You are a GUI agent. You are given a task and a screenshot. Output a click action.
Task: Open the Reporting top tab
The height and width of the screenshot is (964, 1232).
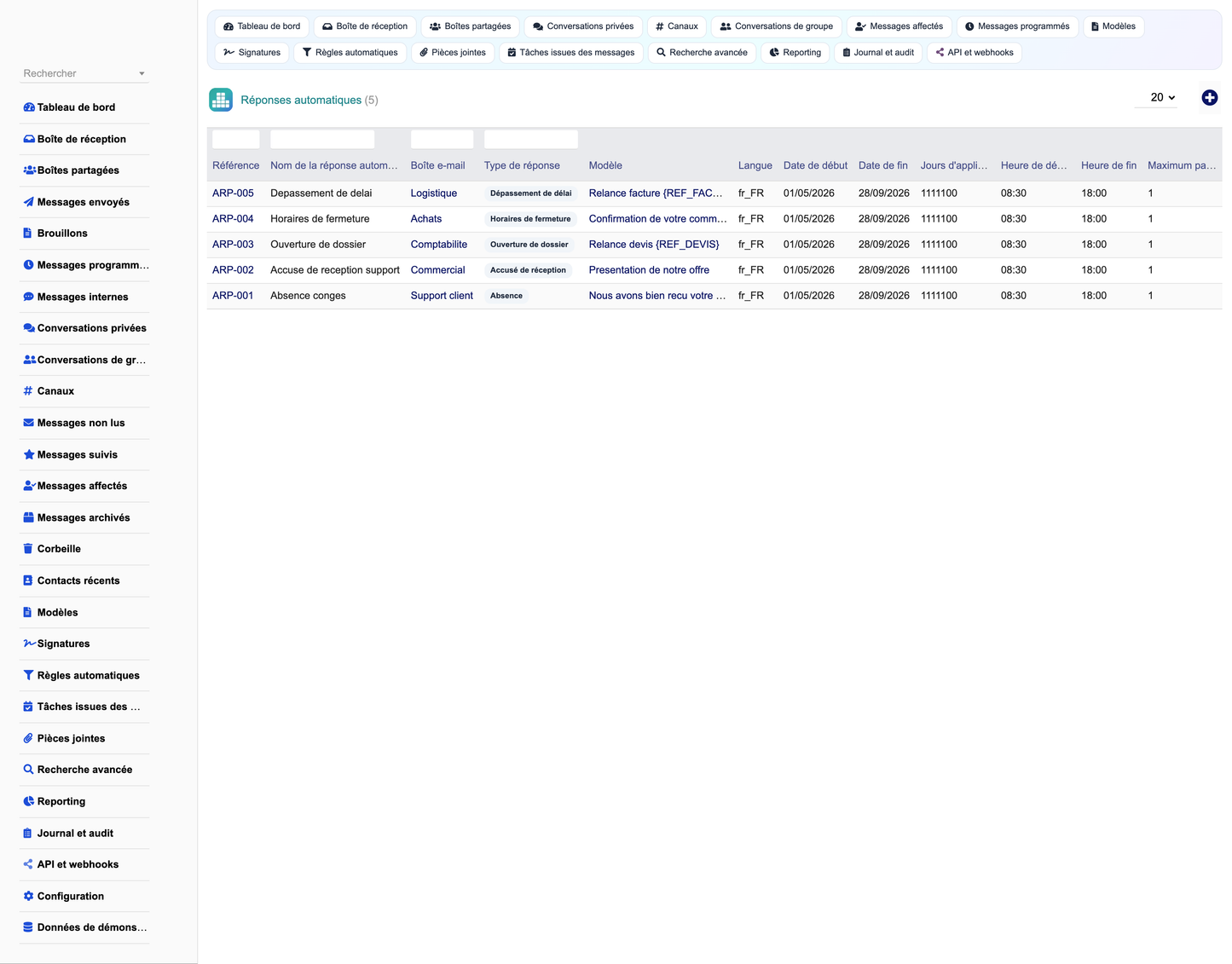pyautogui.click(x=795, y=53)
